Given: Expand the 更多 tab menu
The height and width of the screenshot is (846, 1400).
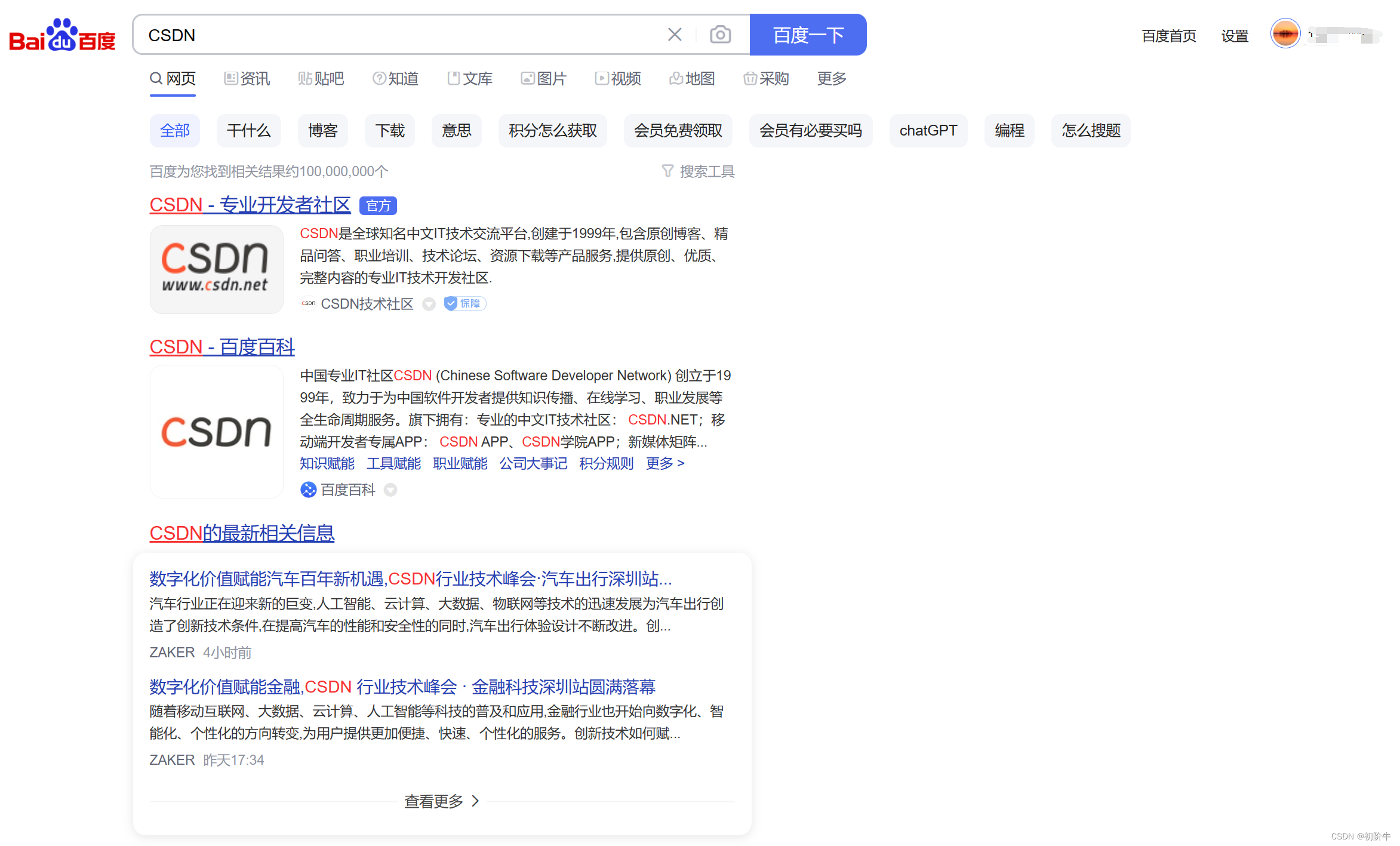Looking at the screenshot, I should pyautogui.click(x=832, y=79).
